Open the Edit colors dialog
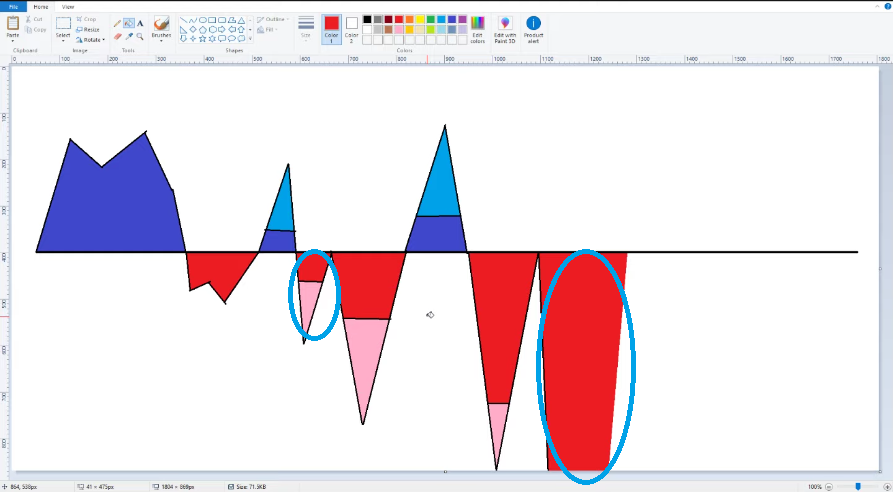This screenshot has height=492, width=893. (477, 30)
